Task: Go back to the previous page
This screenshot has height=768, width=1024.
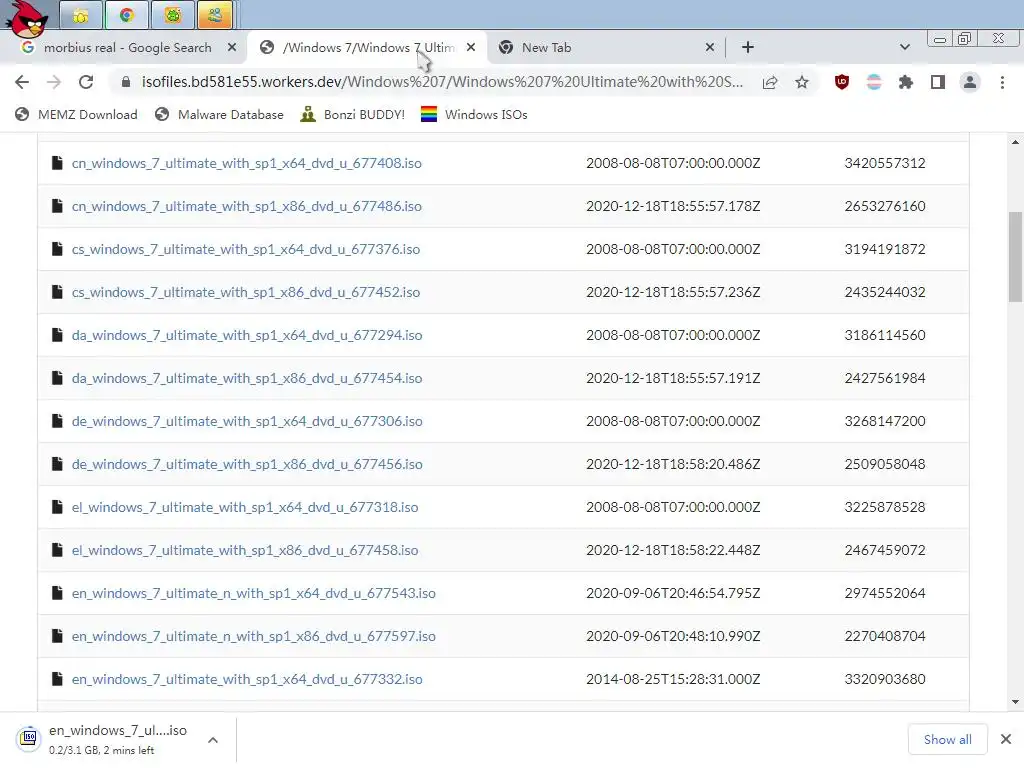Action: 22,82
